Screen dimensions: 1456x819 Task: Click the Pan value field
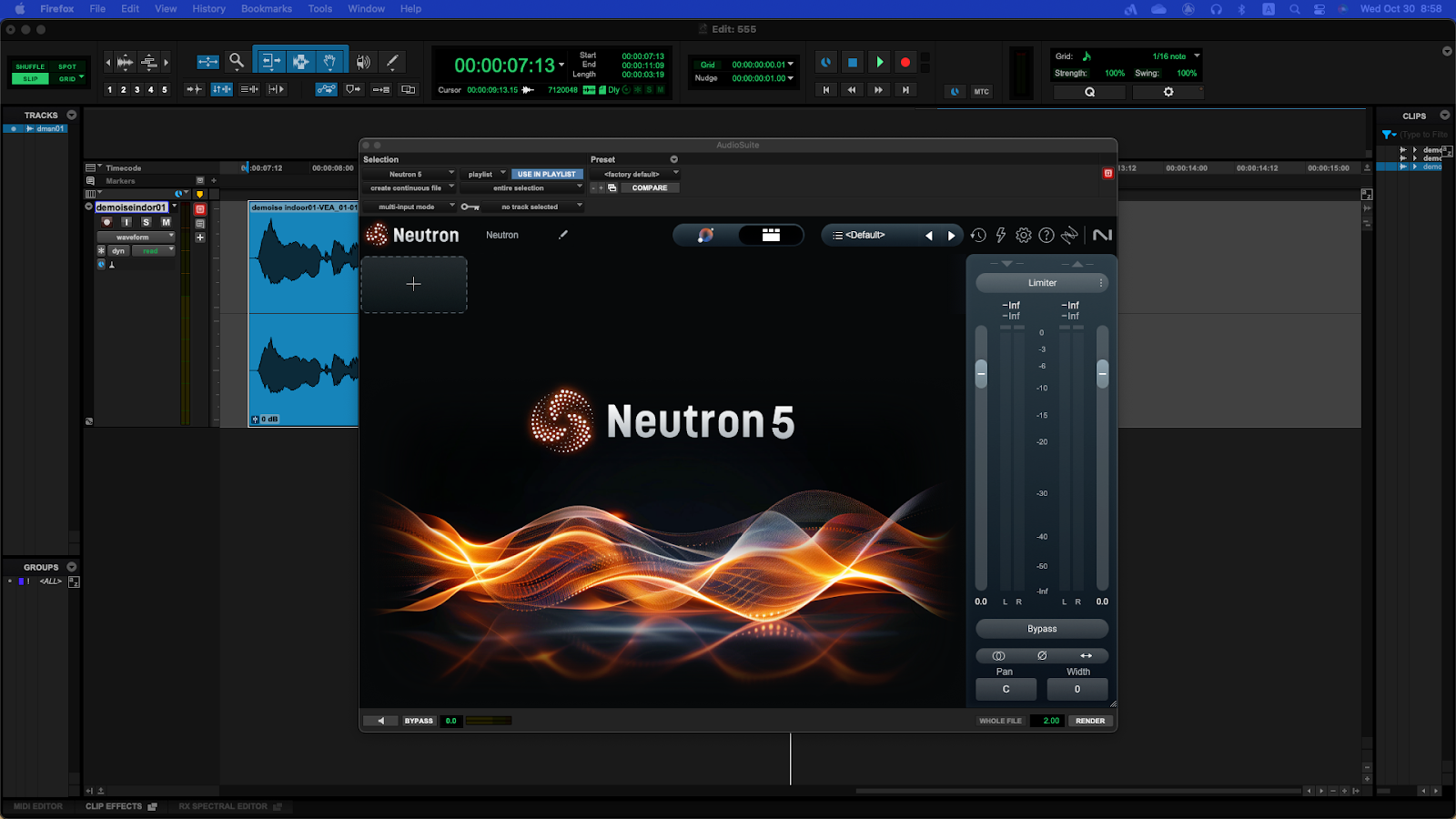(x=1006, y=689)
